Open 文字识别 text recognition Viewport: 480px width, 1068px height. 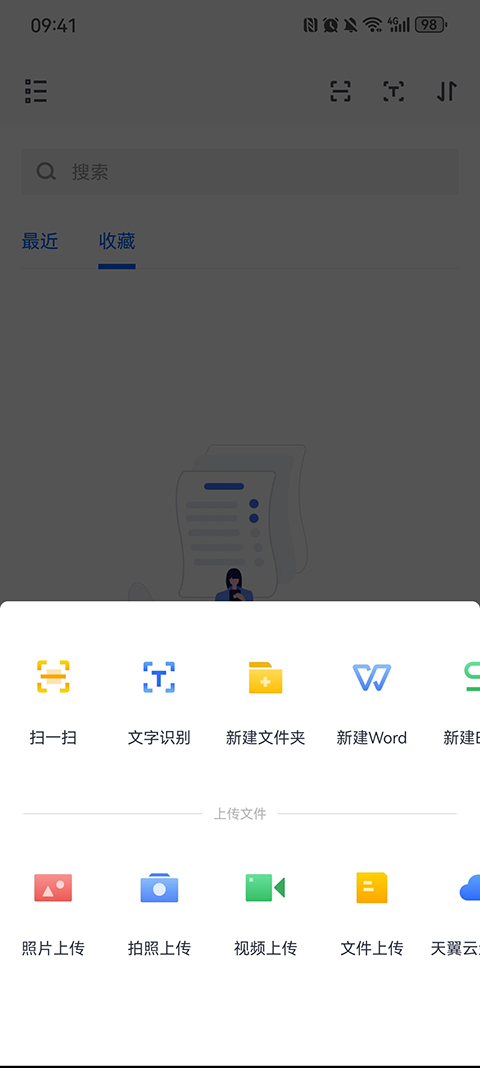159,676
